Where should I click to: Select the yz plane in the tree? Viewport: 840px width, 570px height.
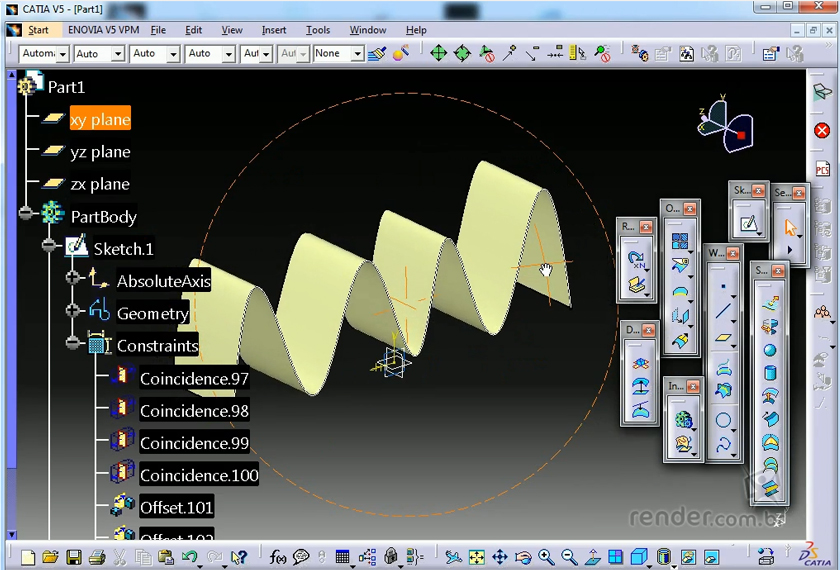click(x=100, y=152)
